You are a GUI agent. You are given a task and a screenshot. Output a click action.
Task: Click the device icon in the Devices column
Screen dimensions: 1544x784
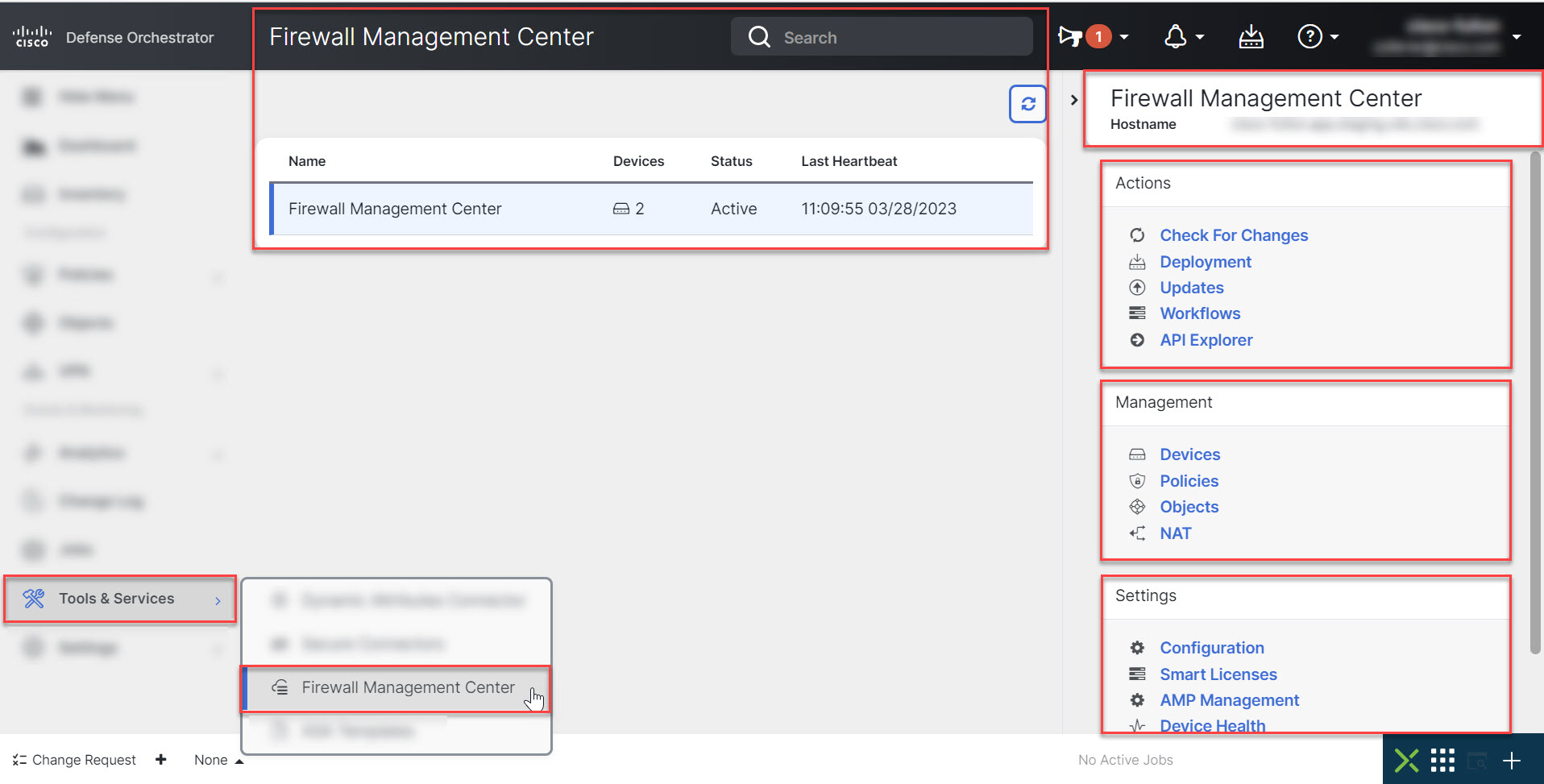(x=622, y=208)
